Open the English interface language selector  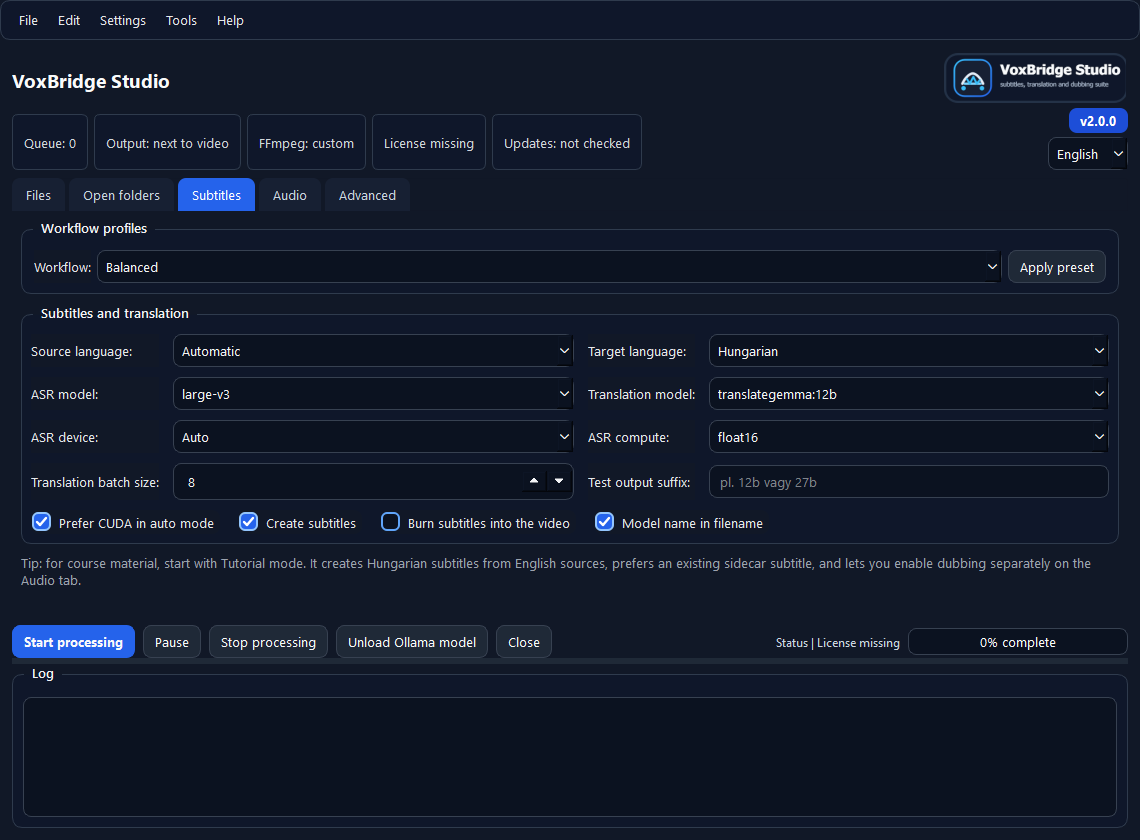tap(1087, 154)
